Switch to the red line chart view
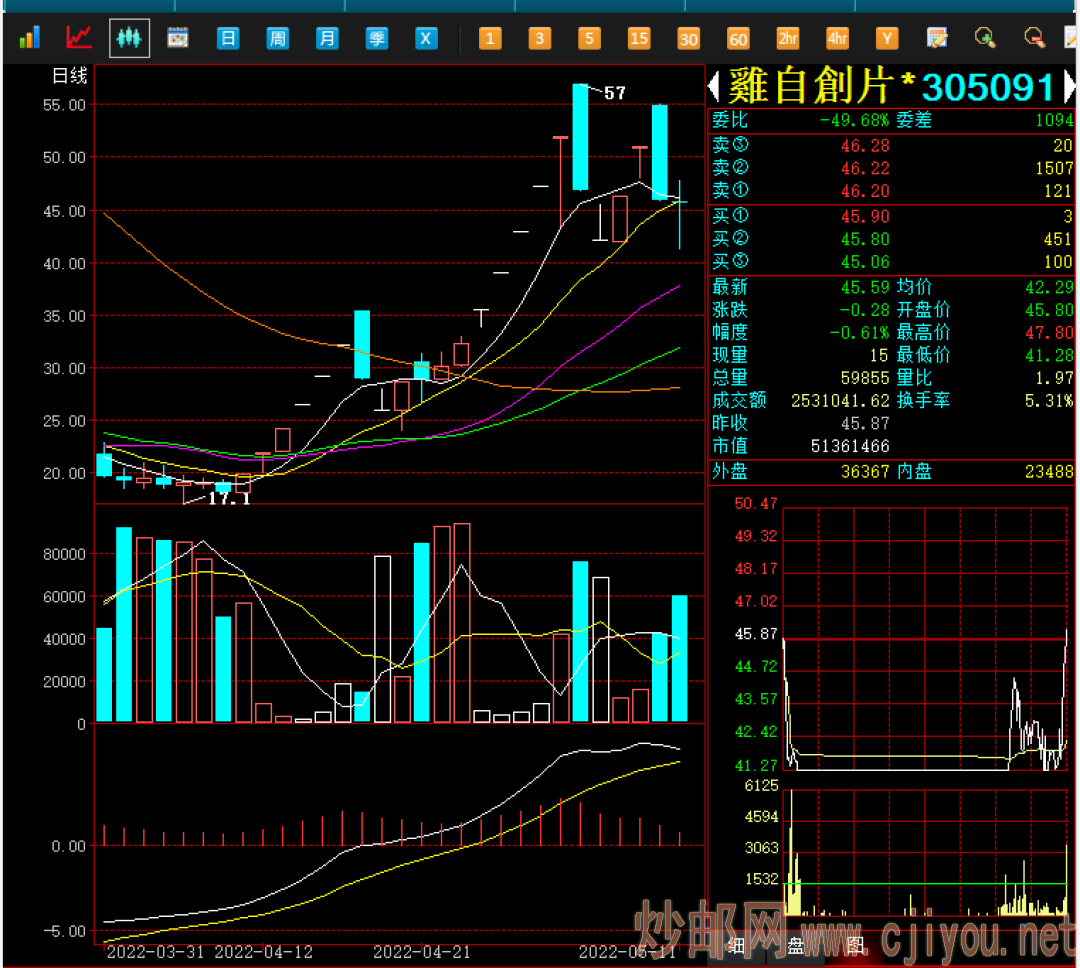This screenshot has height=968, width=1080. pos(79,38)
